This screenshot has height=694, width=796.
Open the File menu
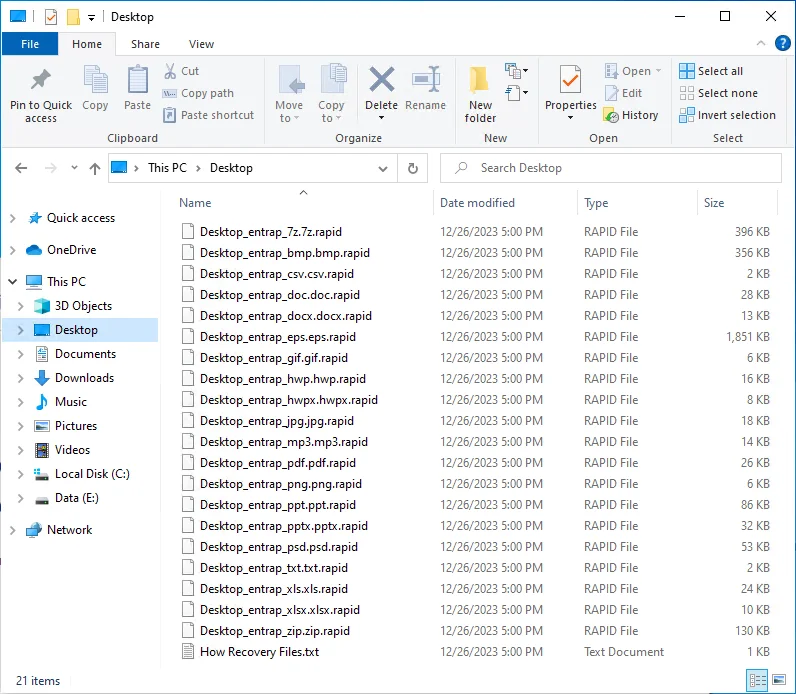point(30,44)
